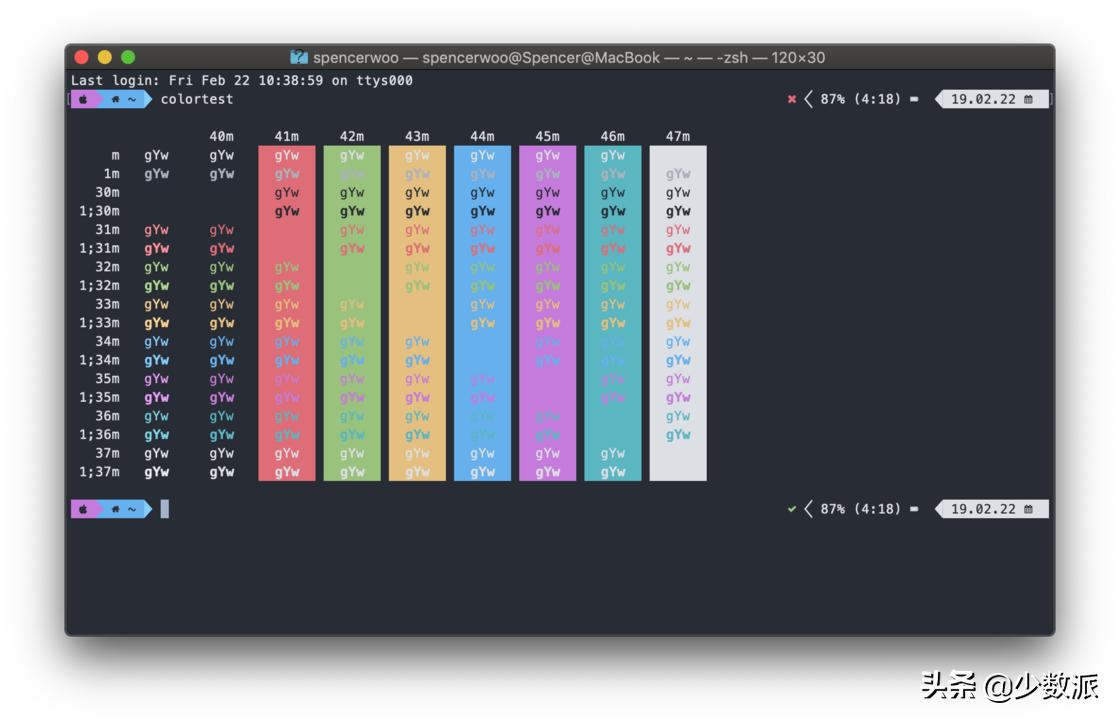Click date '19.02.22' on the colortest line
1120x722 pixels.
tap(983, 99)
